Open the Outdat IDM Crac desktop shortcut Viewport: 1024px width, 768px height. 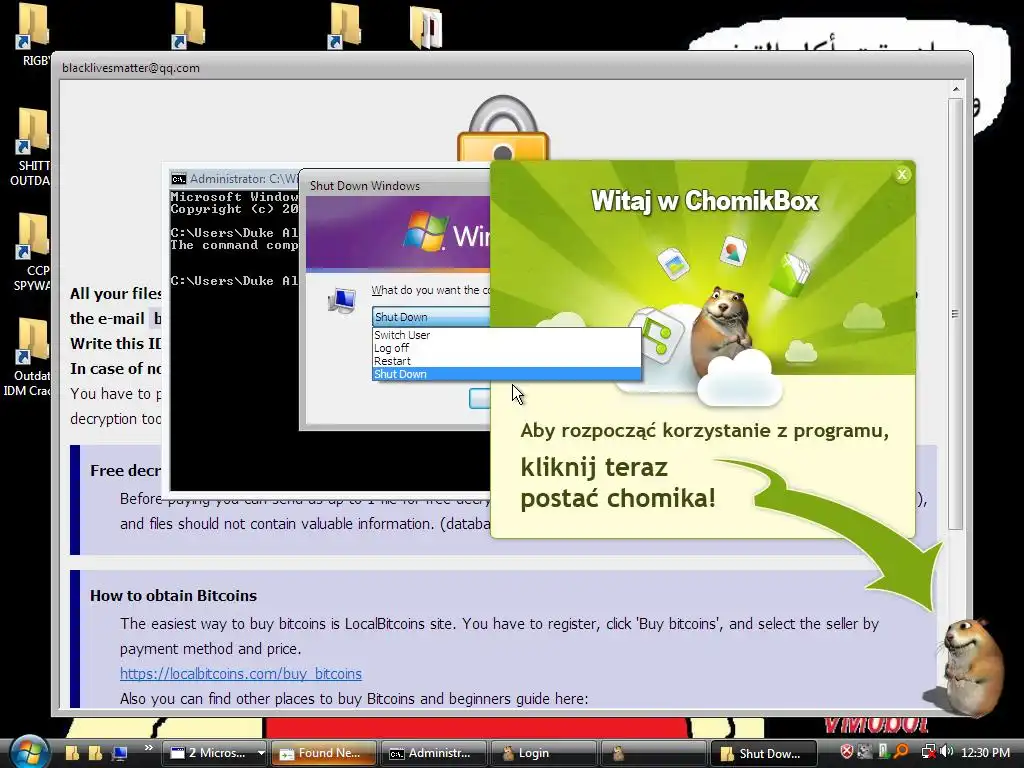pos(27,358)
